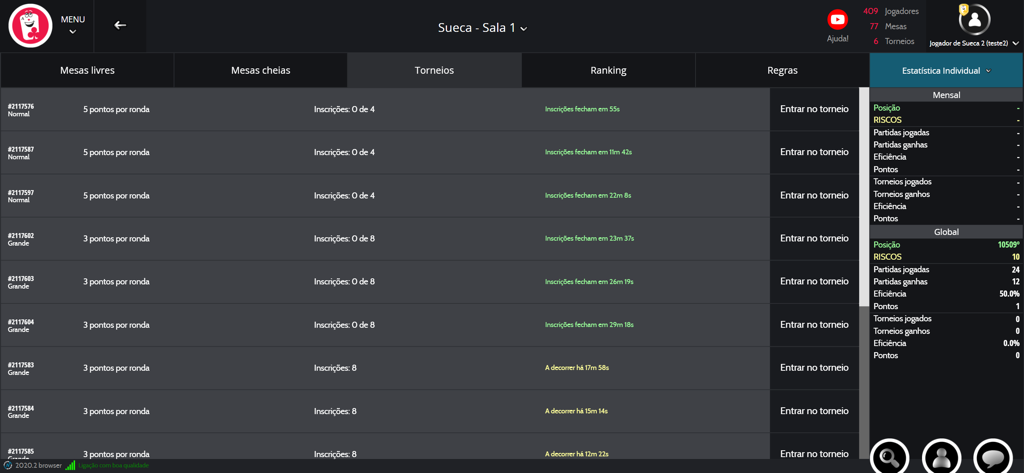This screenshot has height=473, width=1024.
Task: Open the YouTube Ajuda help icon
Action: click(x=837, y=20)
